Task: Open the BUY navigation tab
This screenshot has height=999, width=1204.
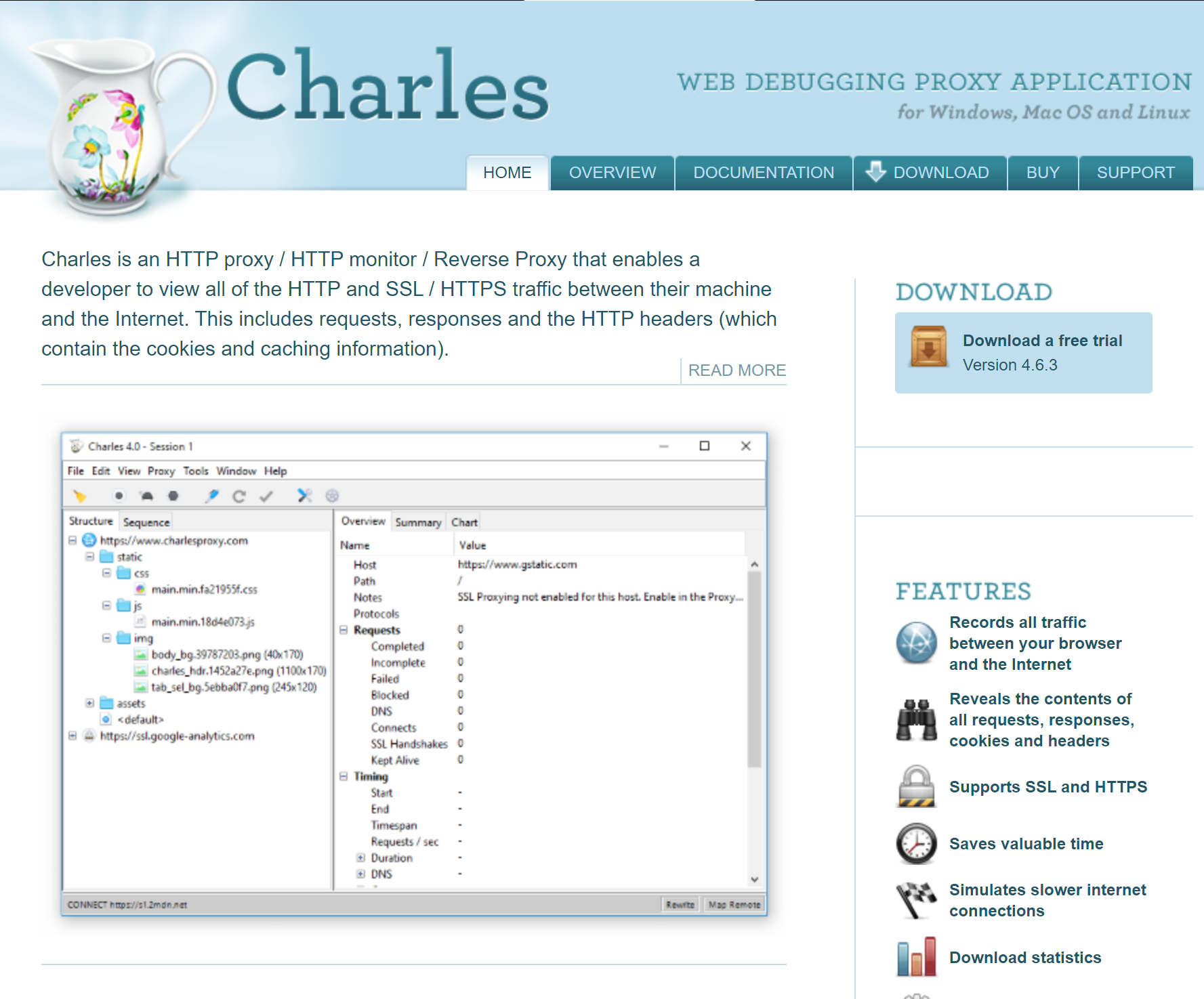Action: (1043, 173)
